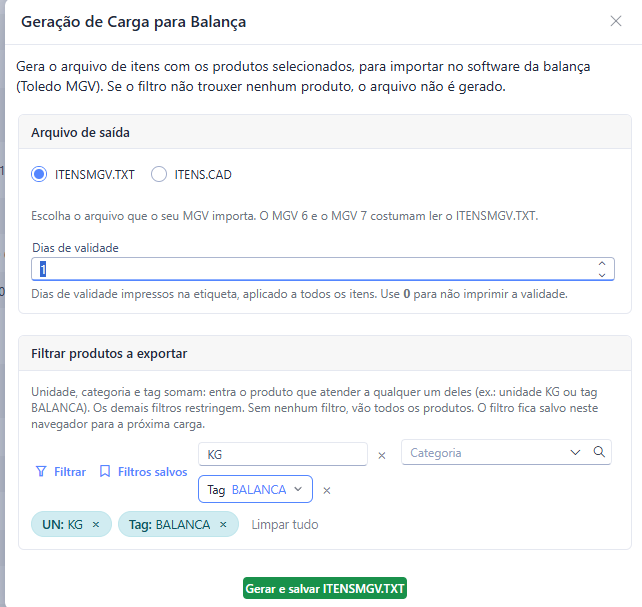Click the Tag: BALANCA chip label
Screen dimensions: 642x607
(170, 524)
